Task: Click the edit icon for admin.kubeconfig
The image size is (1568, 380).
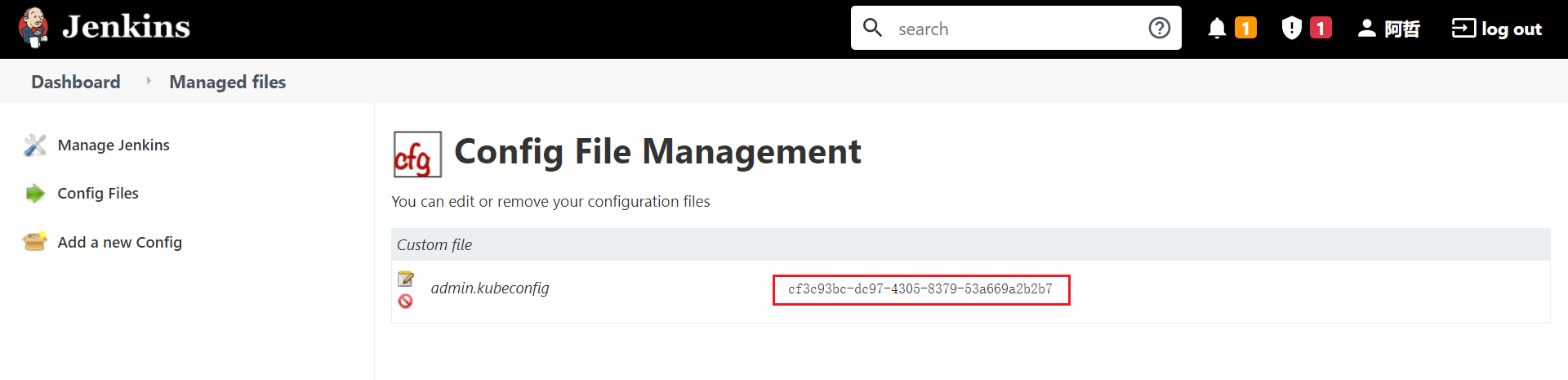Action: coord(406,279)
